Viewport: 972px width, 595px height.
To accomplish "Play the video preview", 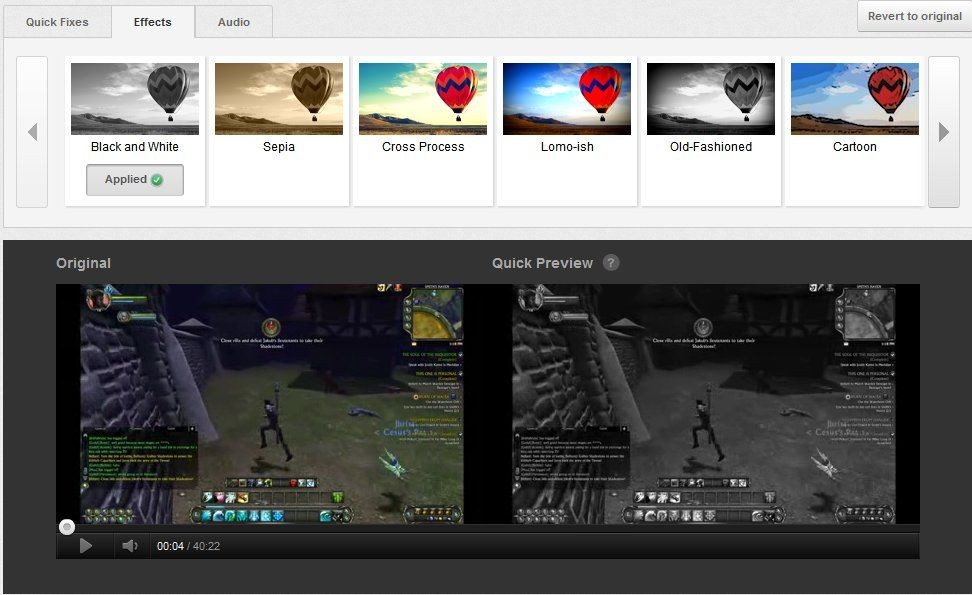I will (x=86, y=546).
